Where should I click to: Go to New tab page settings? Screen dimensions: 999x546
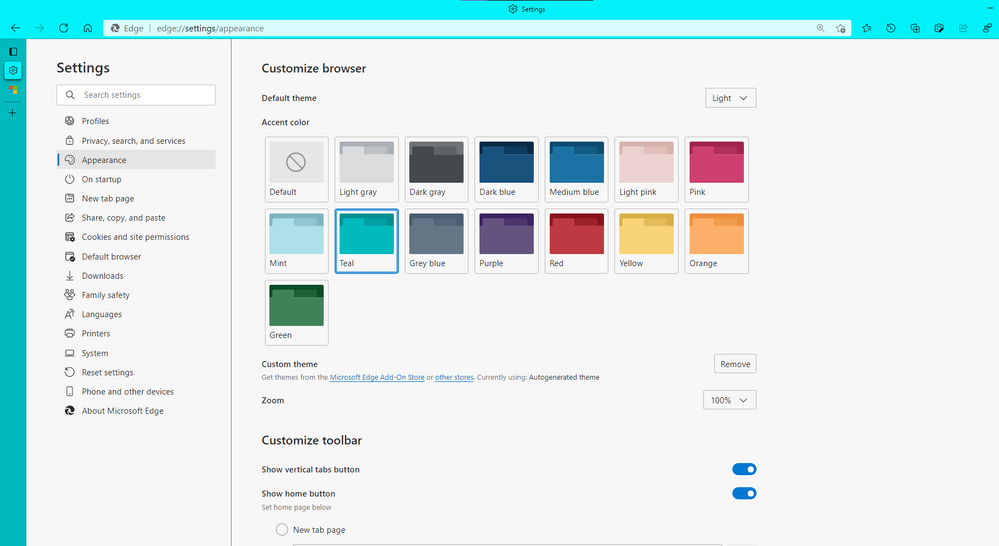tap(136, 198)
